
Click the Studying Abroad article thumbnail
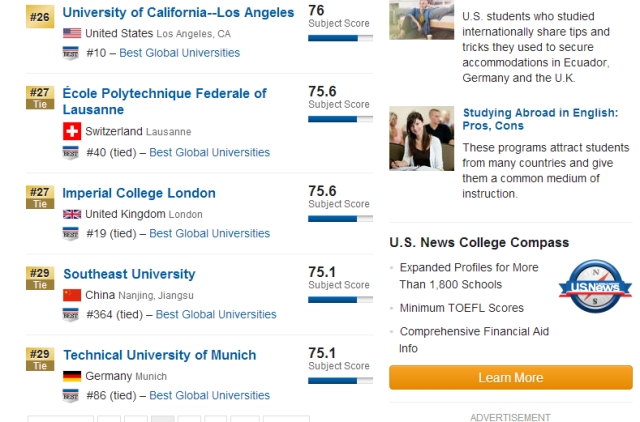421,137
